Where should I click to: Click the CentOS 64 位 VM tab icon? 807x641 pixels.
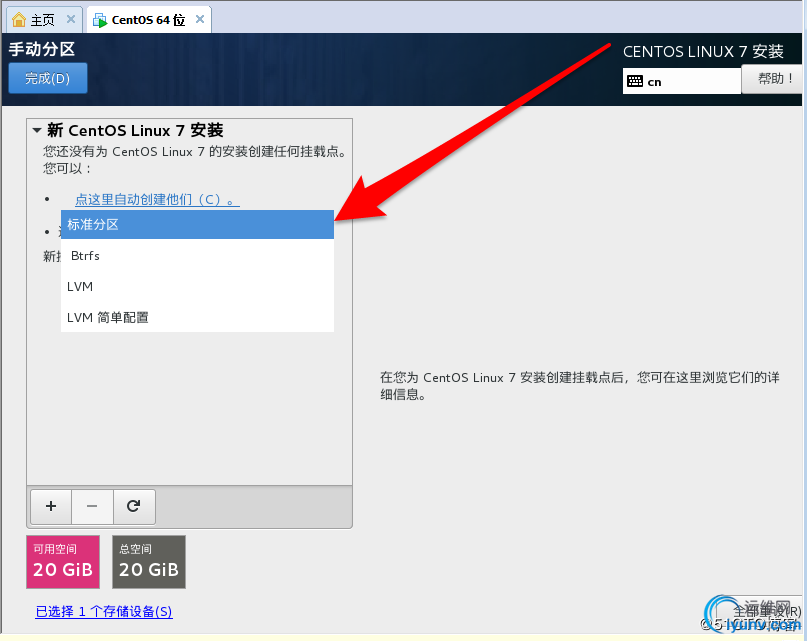(99, 20)
